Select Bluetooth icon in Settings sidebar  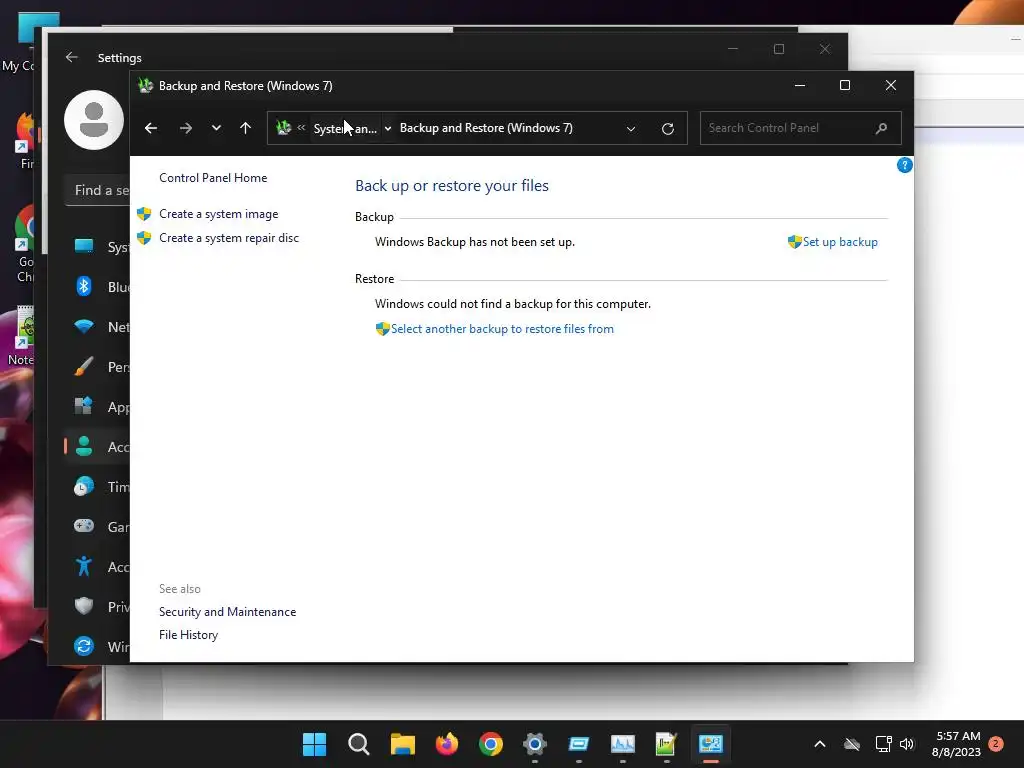tap(84, 286)
